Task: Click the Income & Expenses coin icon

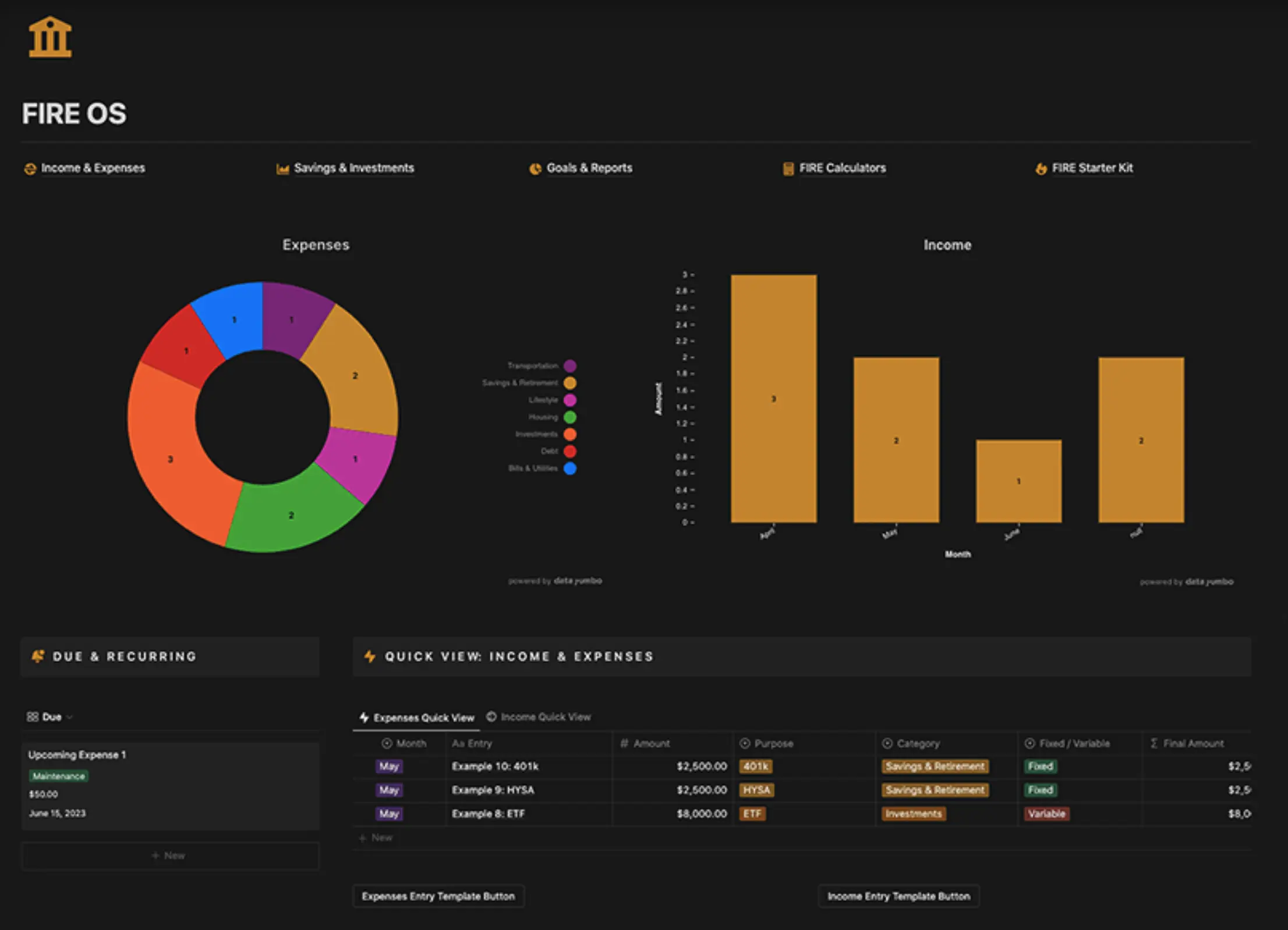Action: click(x=30, y=169)
